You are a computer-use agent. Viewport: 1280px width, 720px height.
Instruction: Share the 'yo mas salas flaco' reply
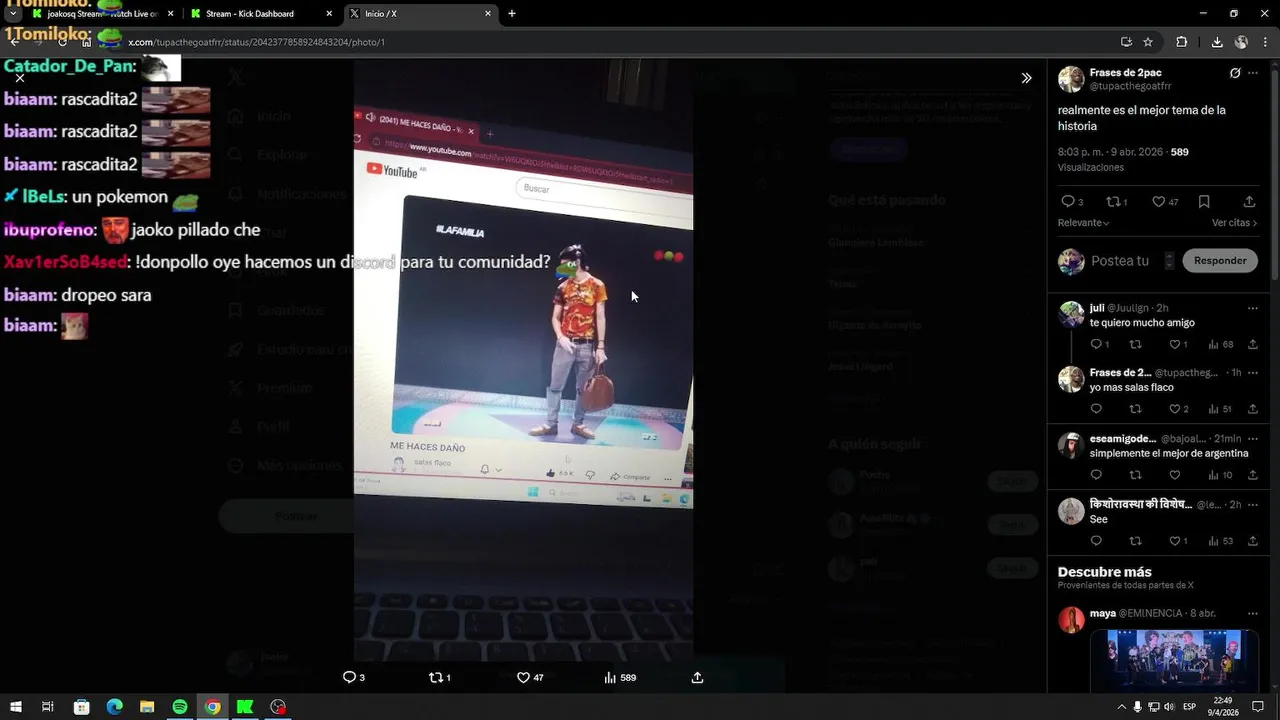point(1253,409)
